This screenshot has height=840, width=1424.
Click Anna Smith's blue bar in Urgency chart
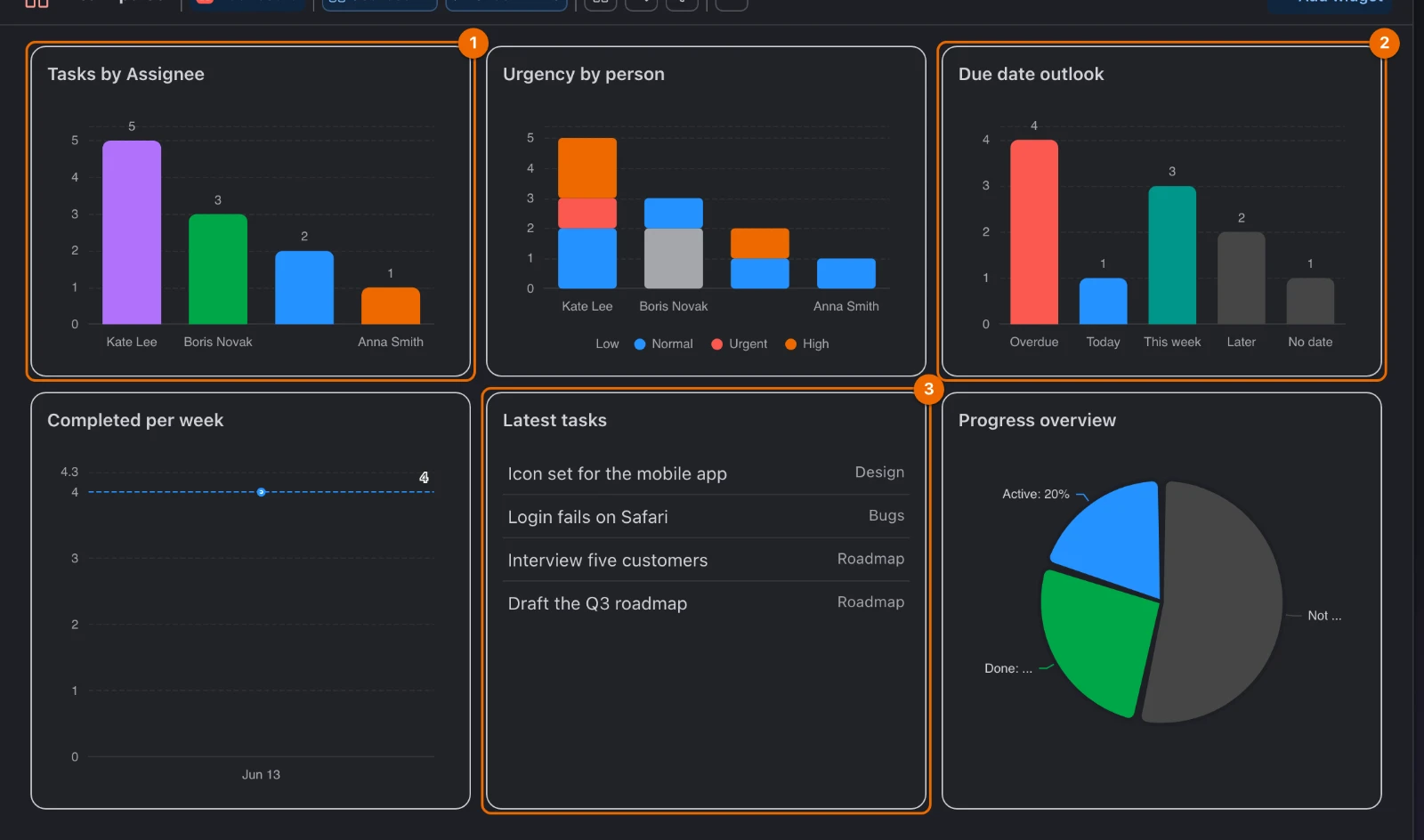click(846, 273)
